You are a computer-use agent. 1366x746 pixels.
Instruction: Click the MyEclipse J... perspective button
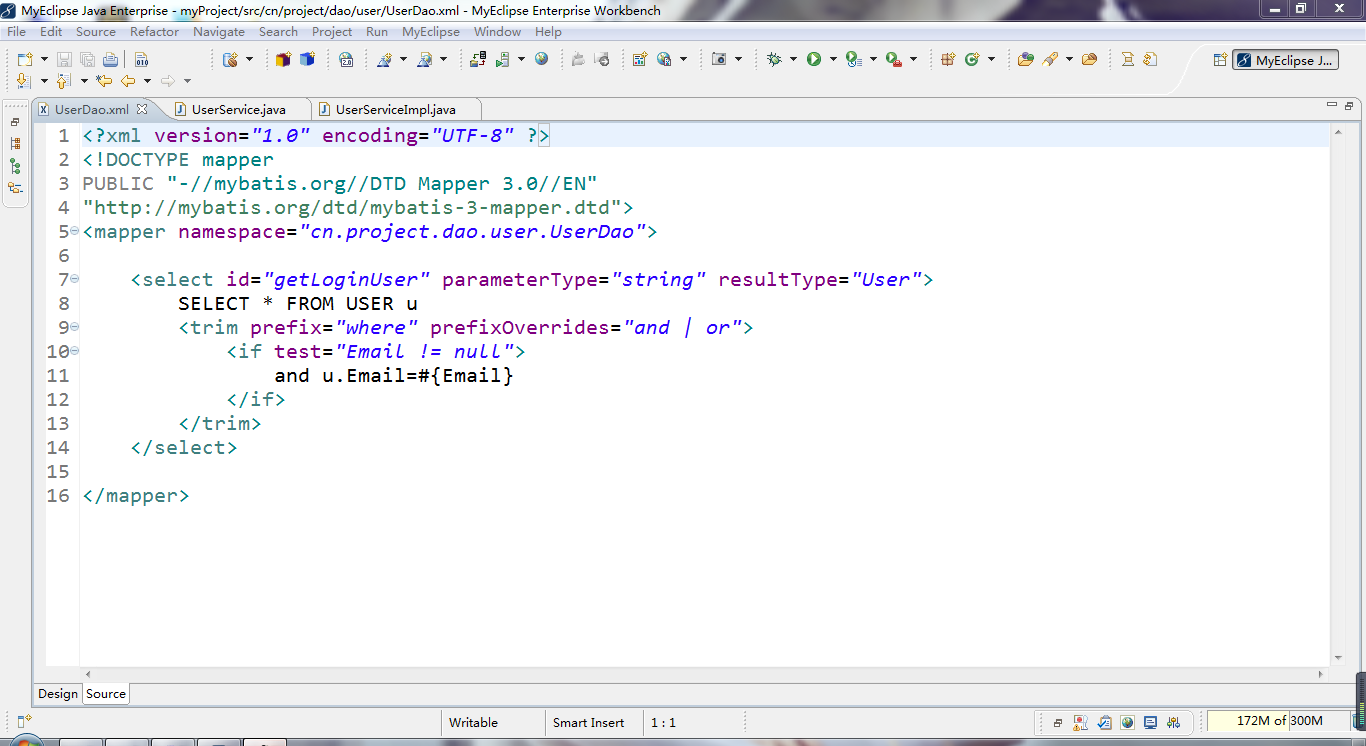[1285, 60]
